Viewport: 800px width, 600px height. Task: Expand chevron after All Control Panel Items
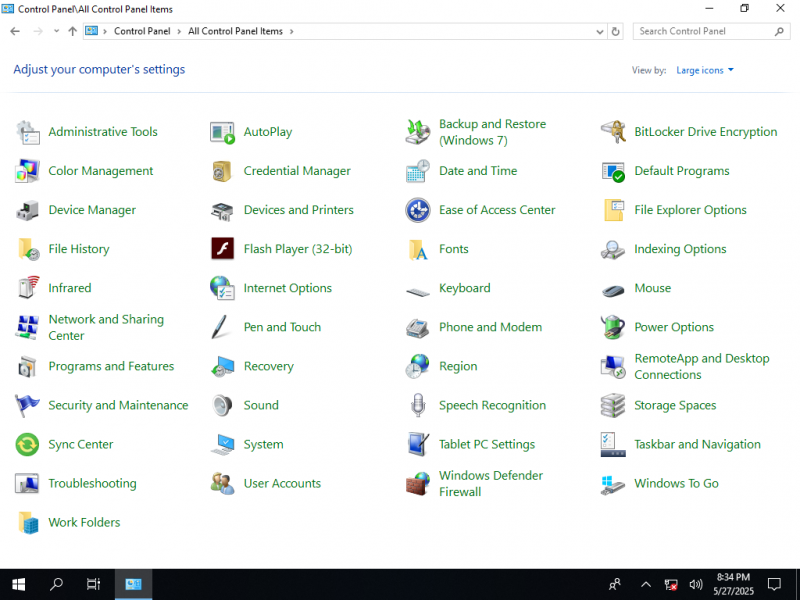[x=292, y=32]
